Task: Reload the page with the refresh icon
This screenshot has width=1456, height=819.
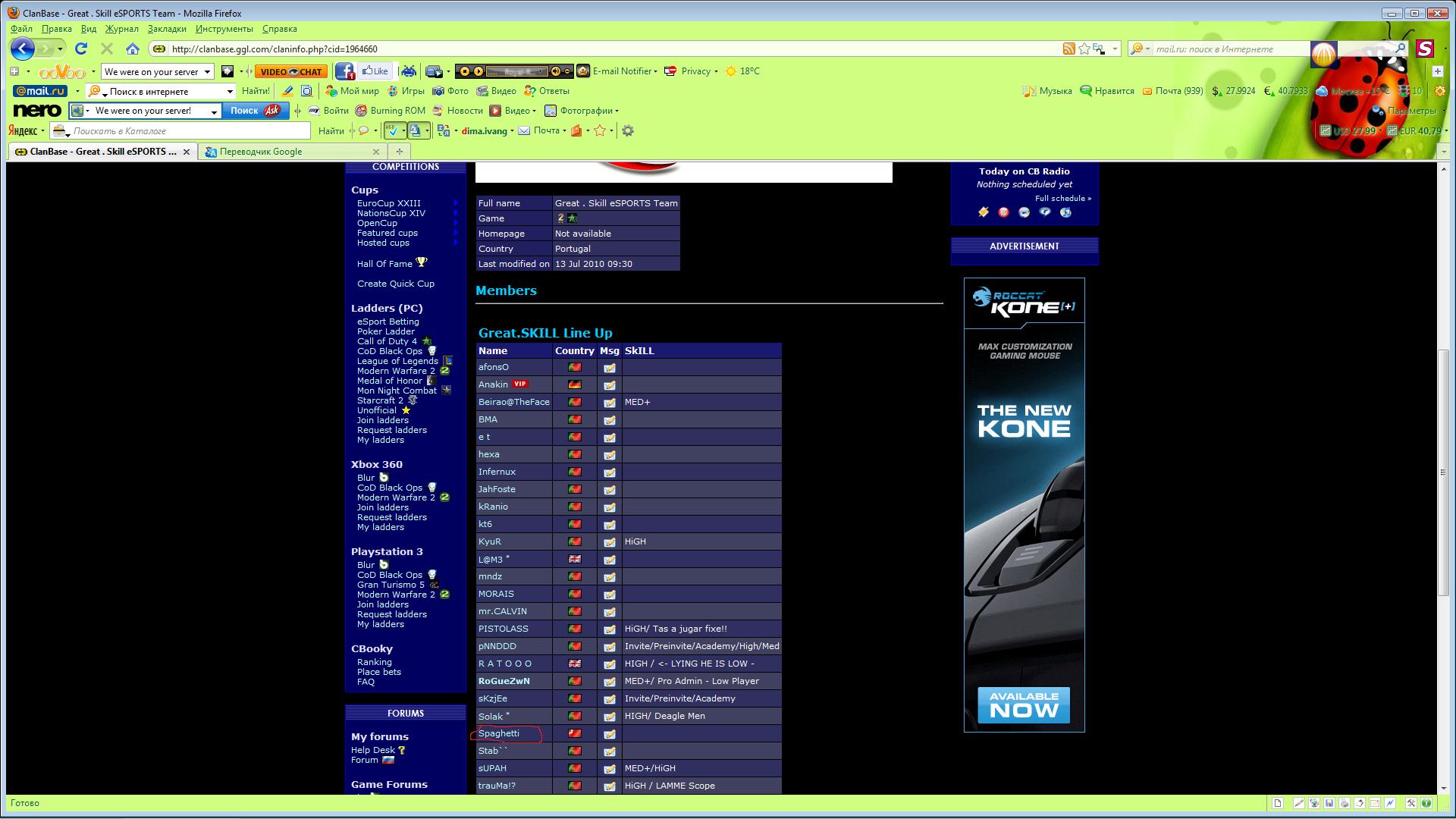Action: click(81, 49)
